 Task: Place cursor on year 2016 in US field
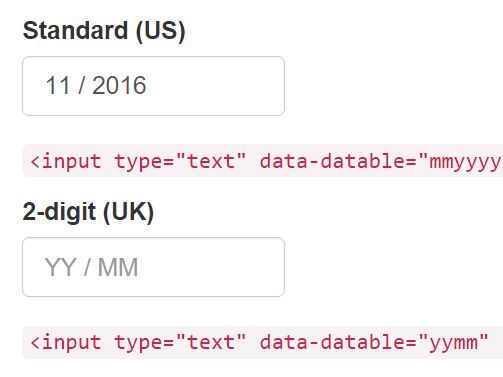click(x=119, y=86)
